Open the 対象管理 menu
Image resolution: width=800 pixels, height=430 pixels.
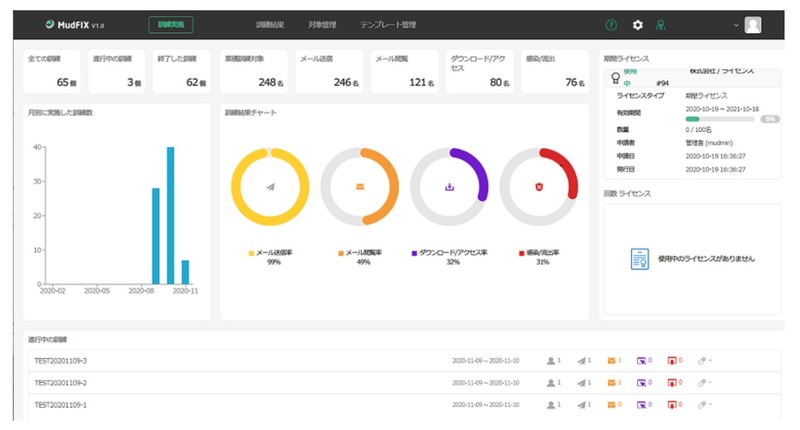tap(324, 24)
